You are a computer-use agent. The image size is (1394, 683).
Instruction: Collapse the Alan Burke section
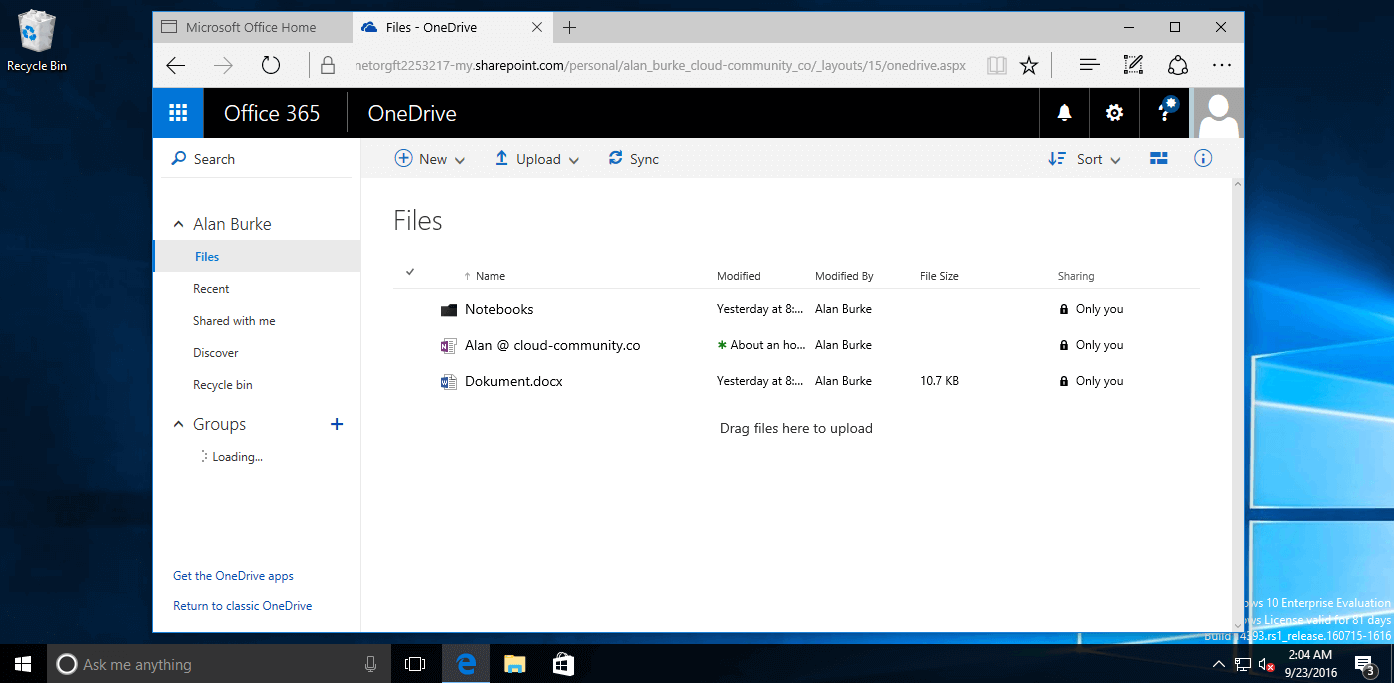coord(178,223)
